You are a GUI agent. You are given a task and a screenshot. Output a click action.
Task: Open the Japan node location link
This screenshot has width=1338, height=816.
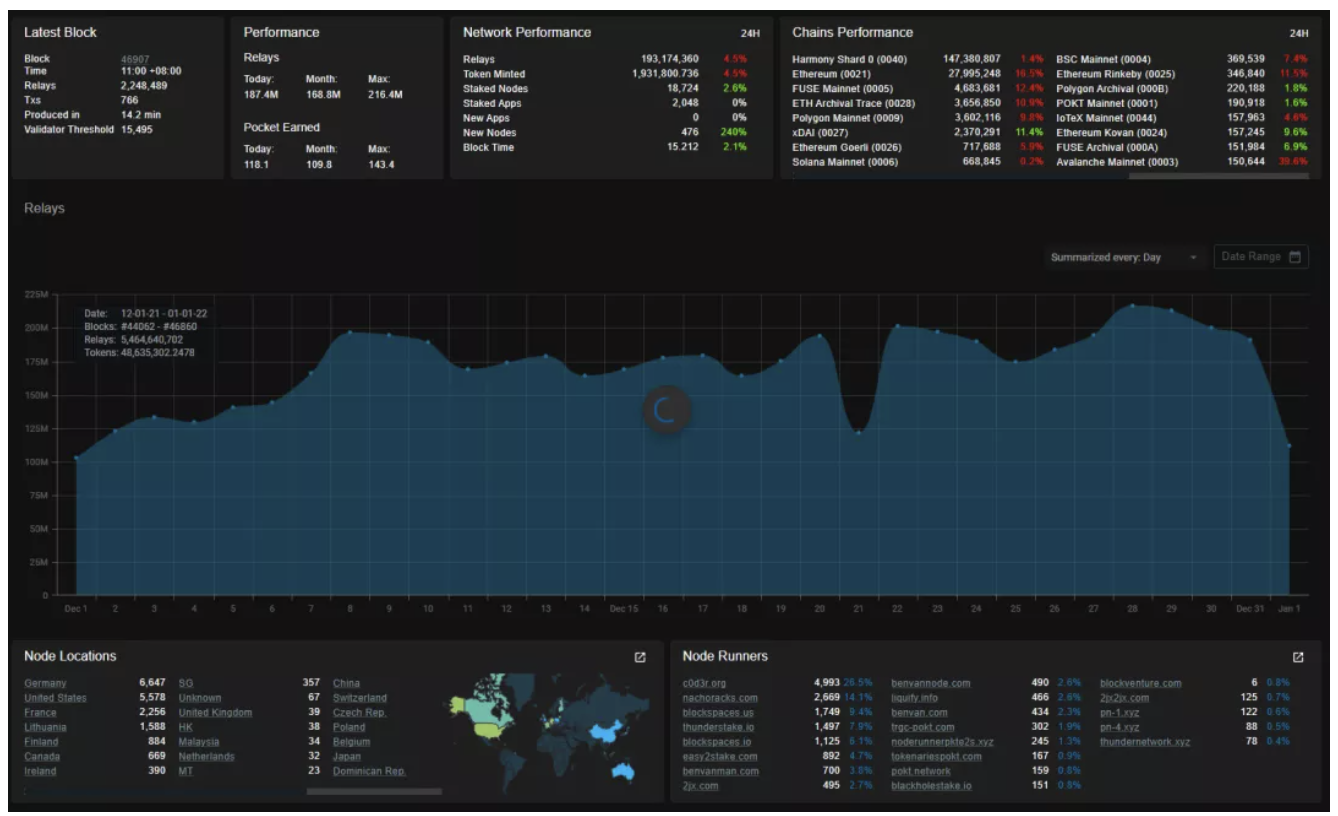tap(347, 757)
